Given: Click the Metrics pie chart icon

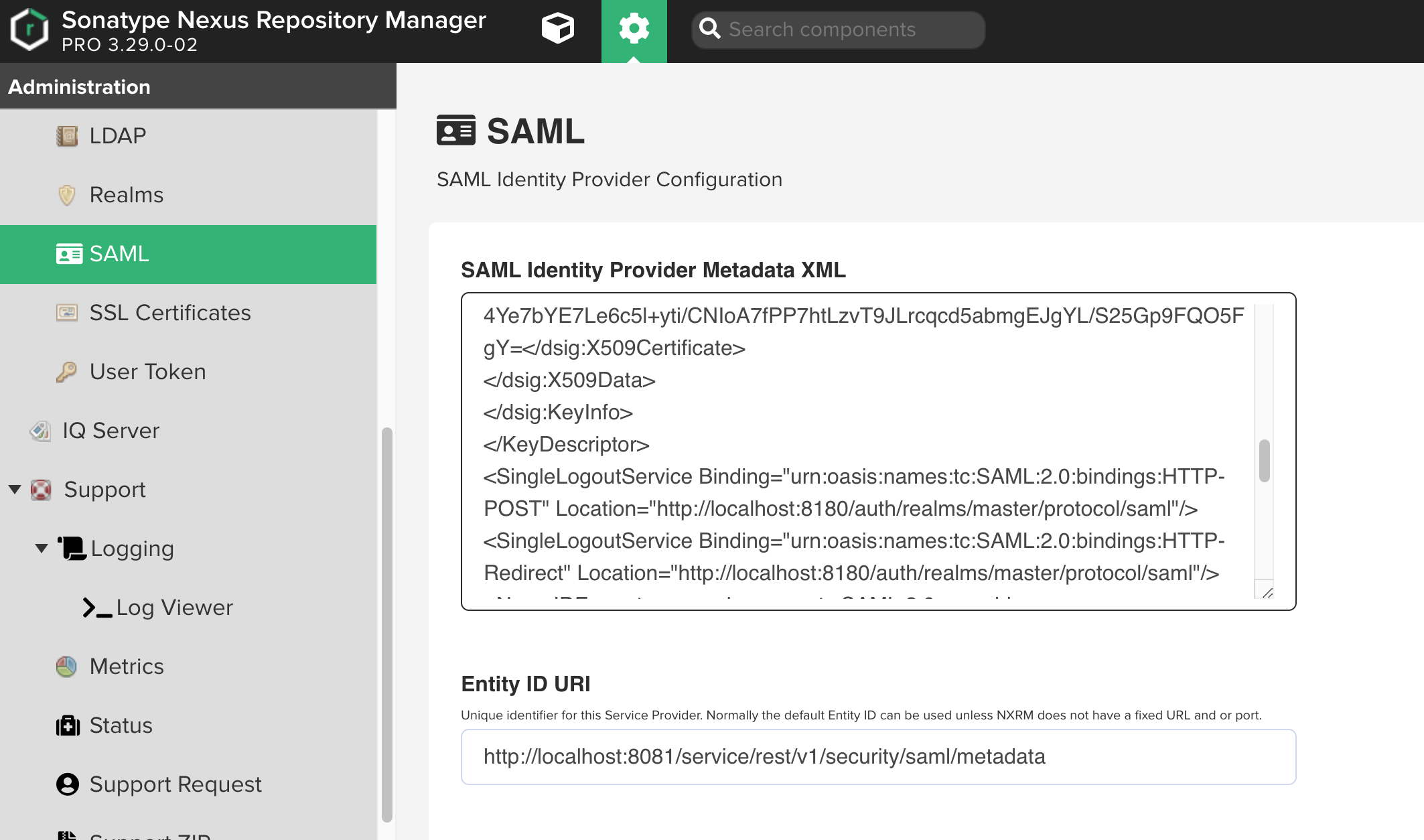Looking at the screenshot, I should point(66,667).
